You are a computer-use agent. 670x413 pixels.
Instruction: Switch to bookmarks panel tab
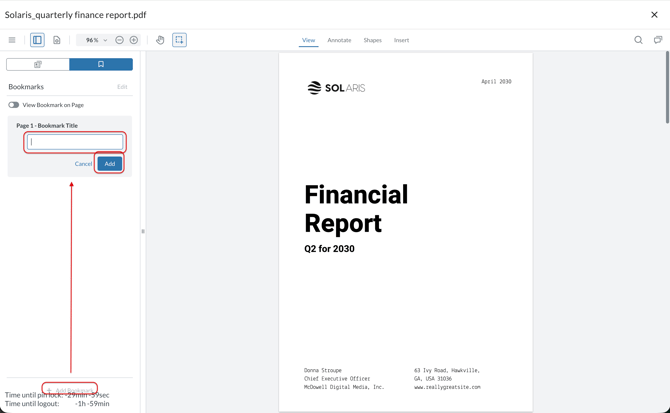(101, 64)
